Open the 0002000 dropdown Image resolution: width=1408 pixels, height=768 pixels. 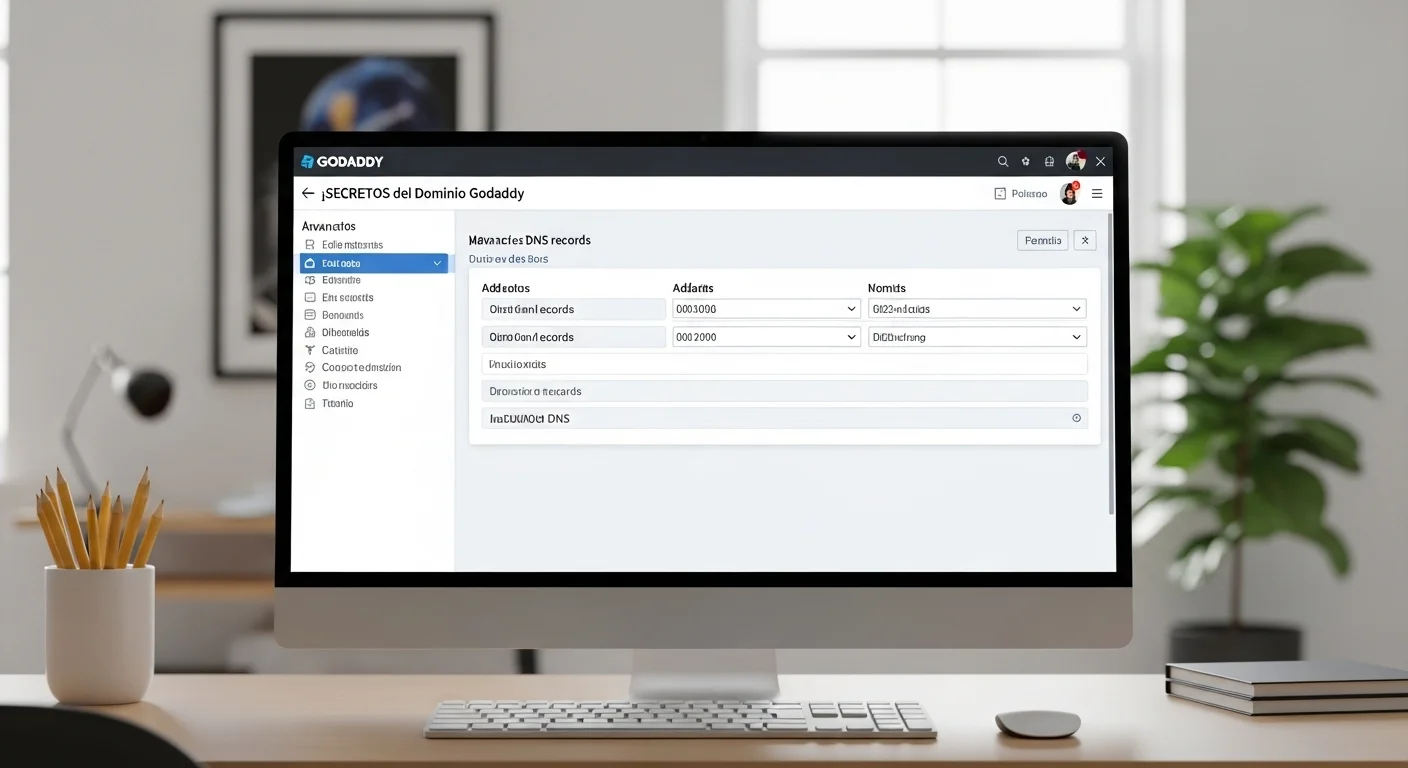tap(766, 337)
